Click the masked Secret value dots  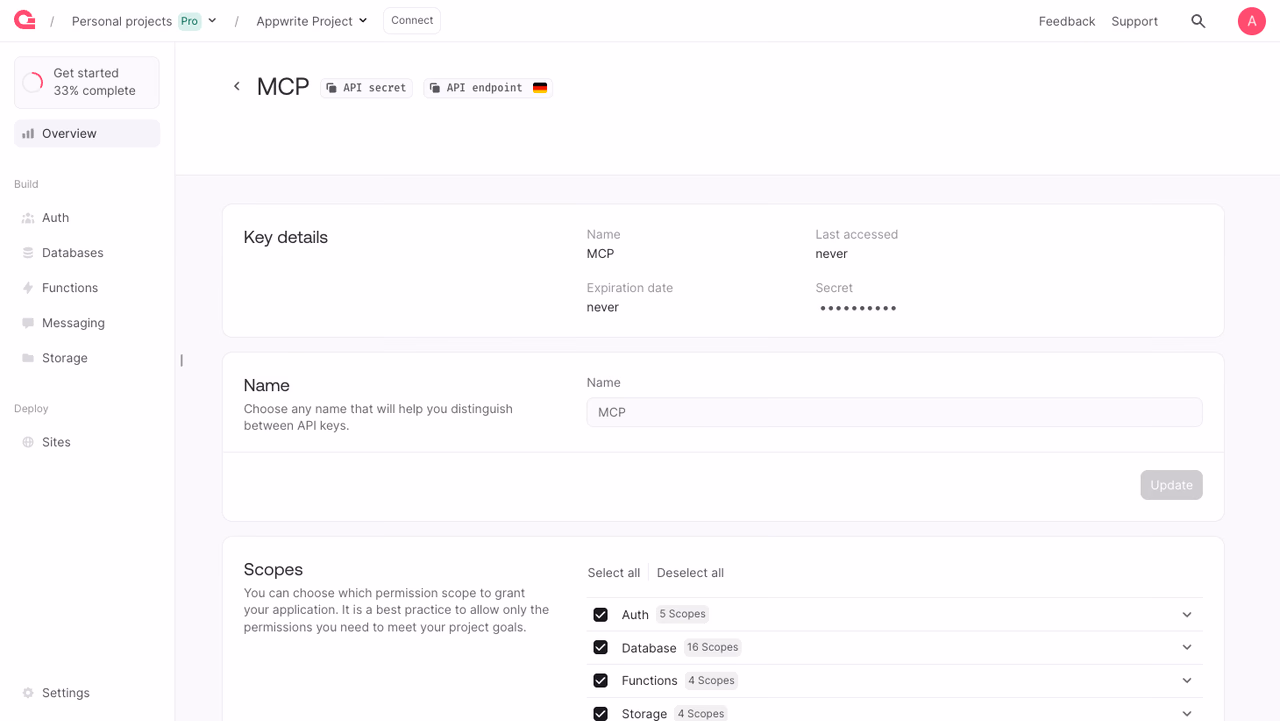[x=858, y=308]
